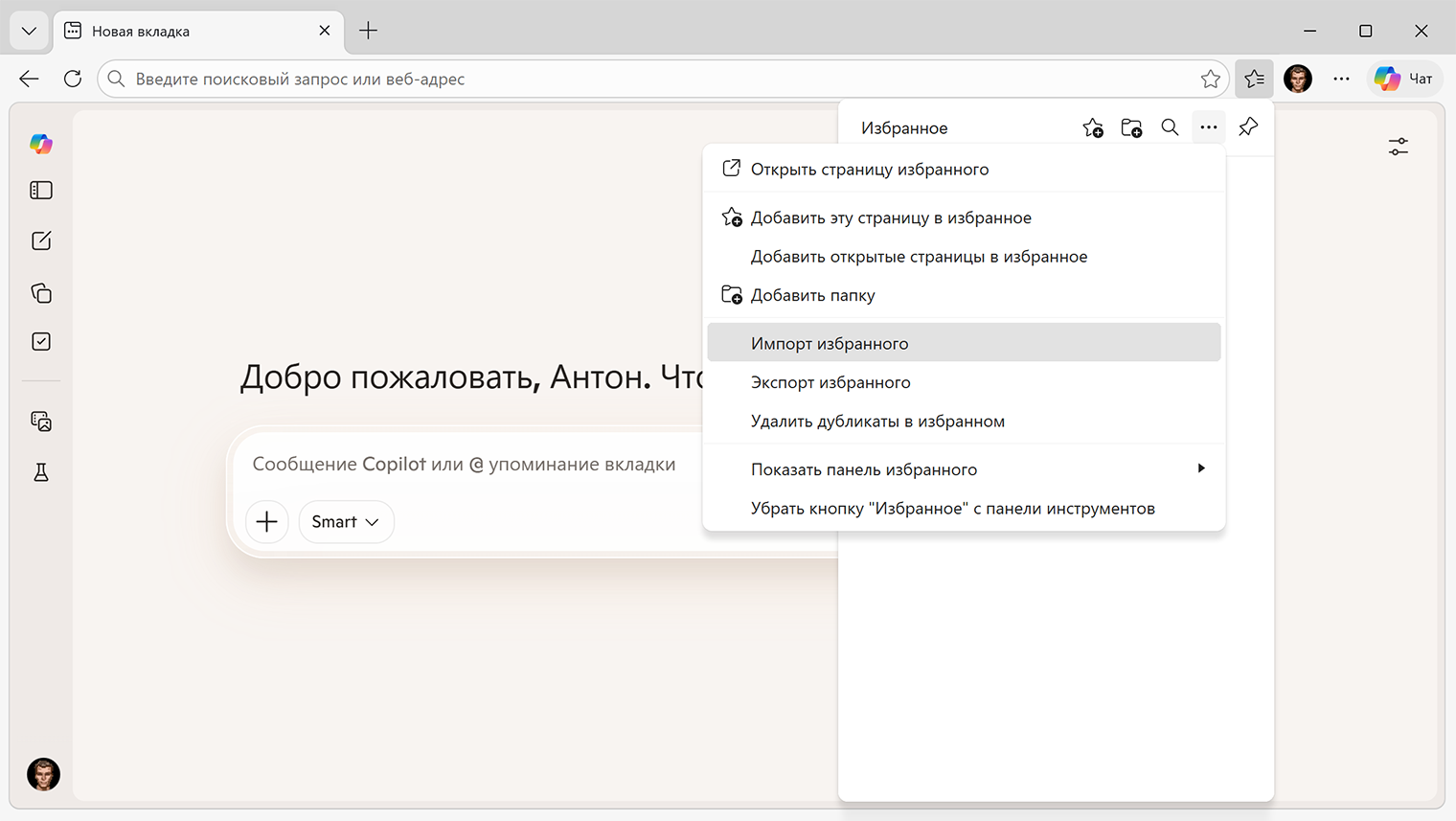Viewport: 1456px width, 821px height.
Task: Expand the tab list chevron near top left
Action: click(28, 30)
